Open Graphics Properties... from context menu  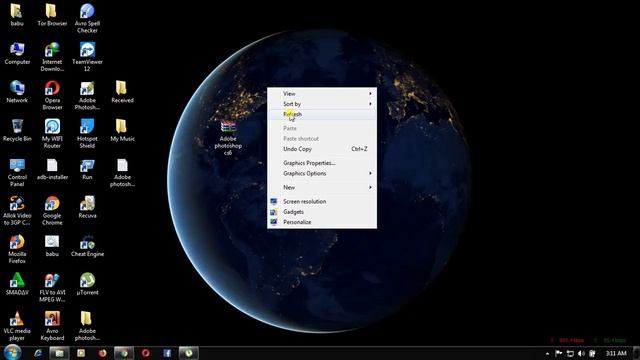click(322, 163)
